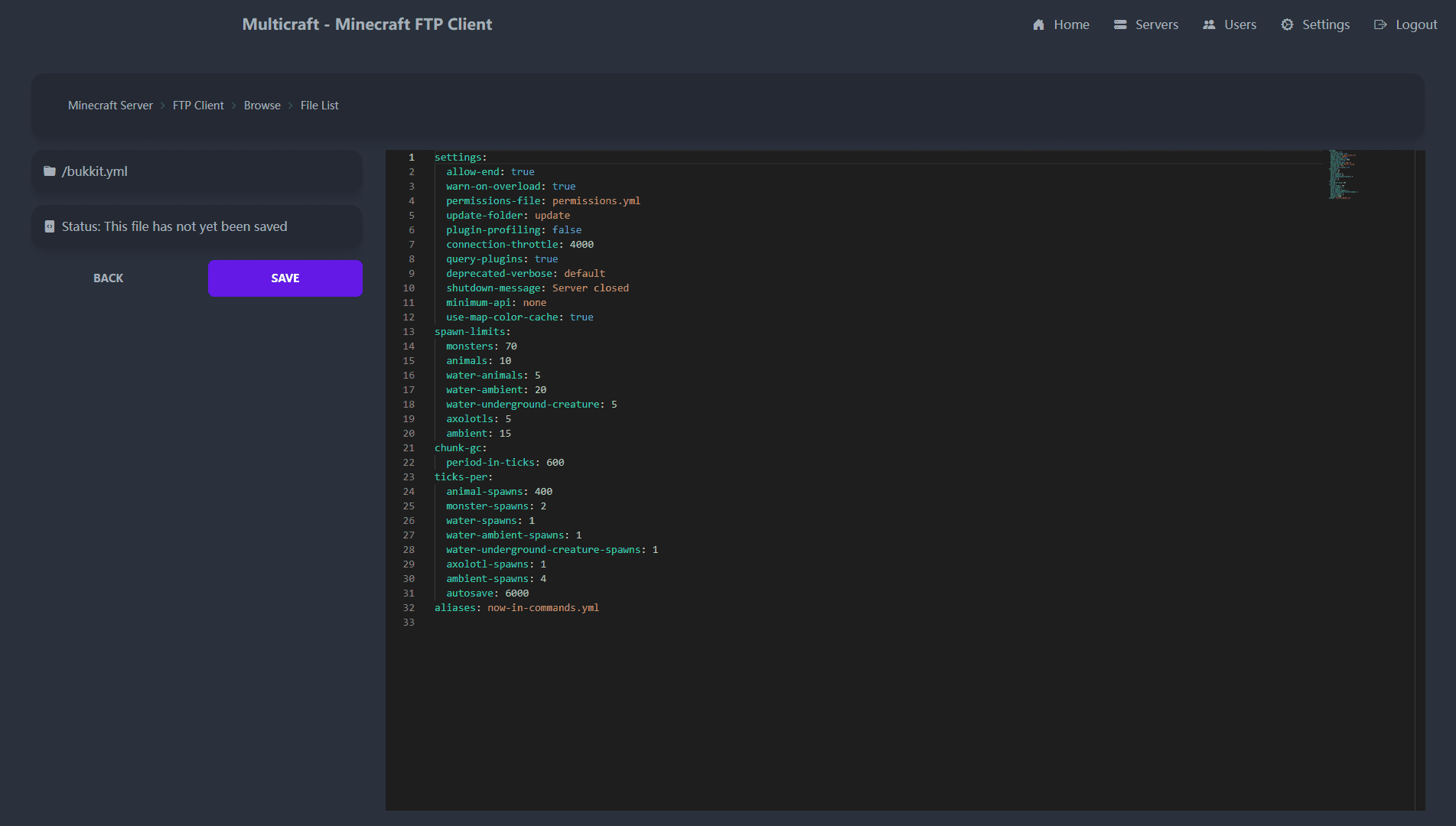Open the Settings menu item
This screenshot has height=826, width=1456.
coord(1315,24)
